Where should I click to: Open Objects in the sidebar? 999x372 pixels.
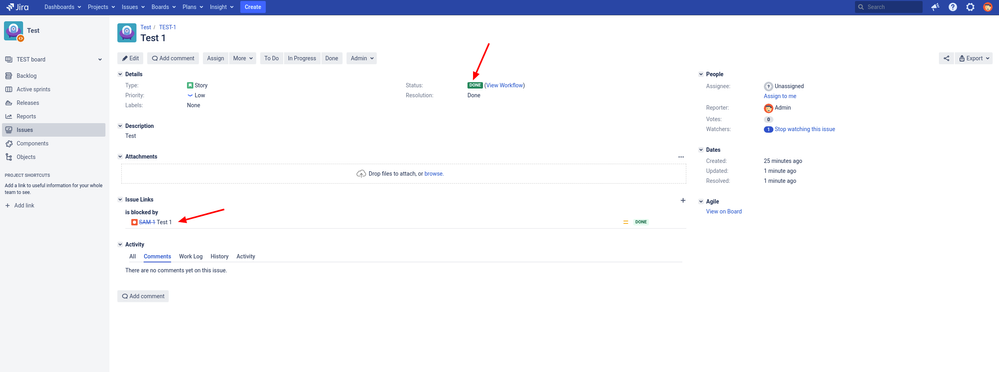coord(54,157)
